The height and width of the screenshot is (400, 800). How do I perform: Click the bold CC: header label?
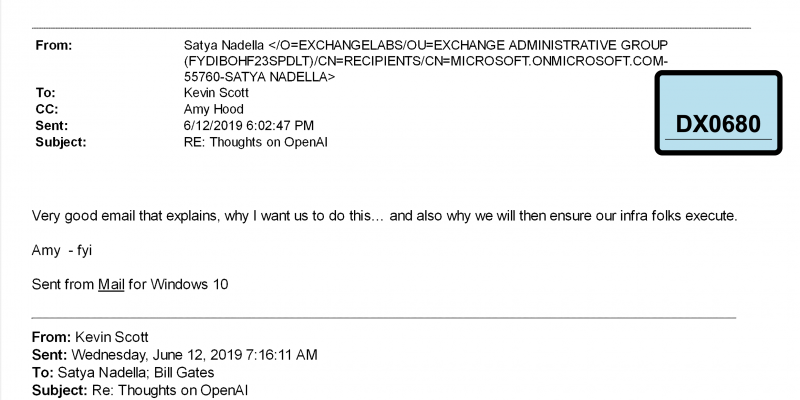(x=46, y=109)
